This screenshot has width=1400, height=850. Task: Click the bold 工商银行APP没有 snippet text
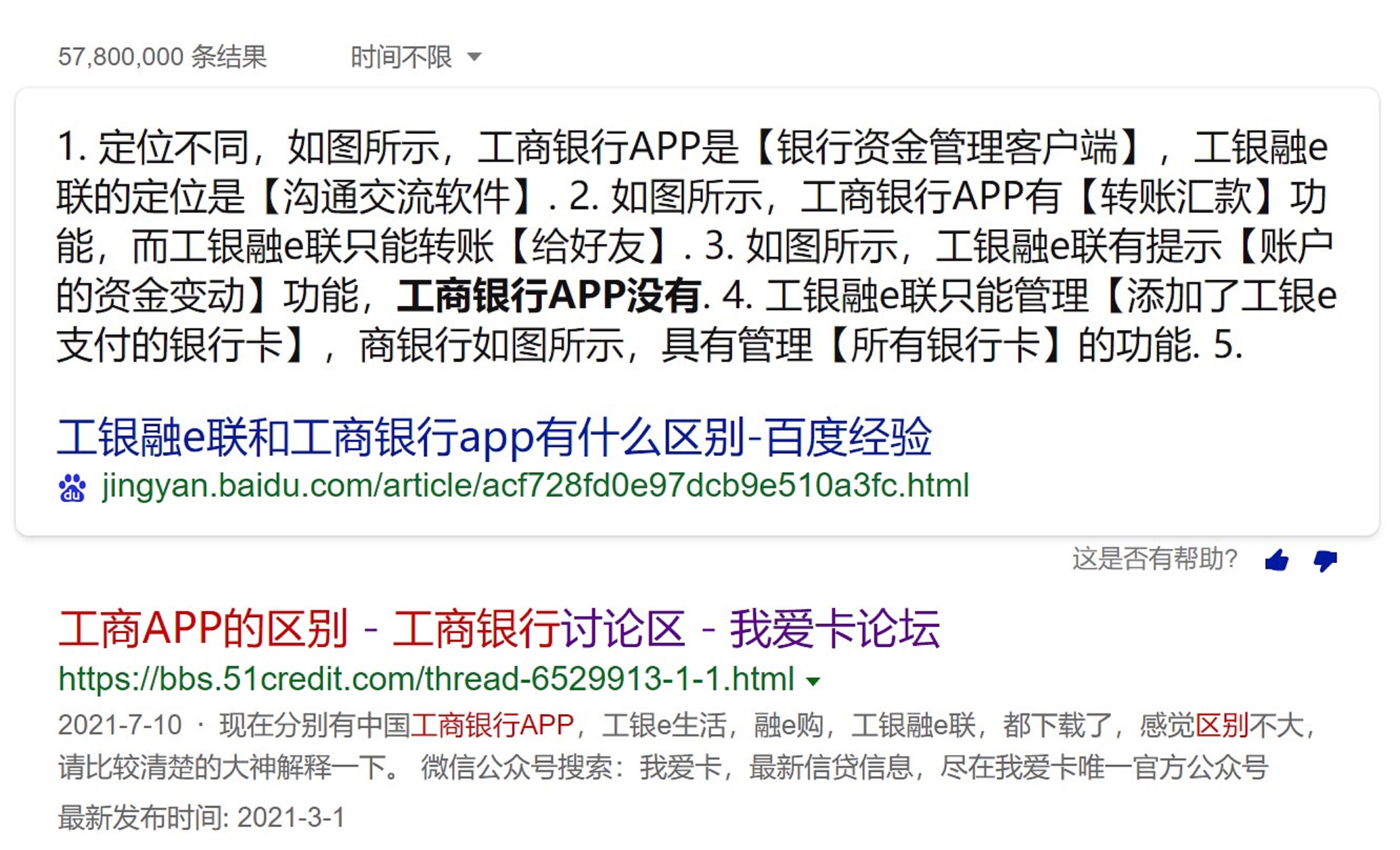coord(548,296)
